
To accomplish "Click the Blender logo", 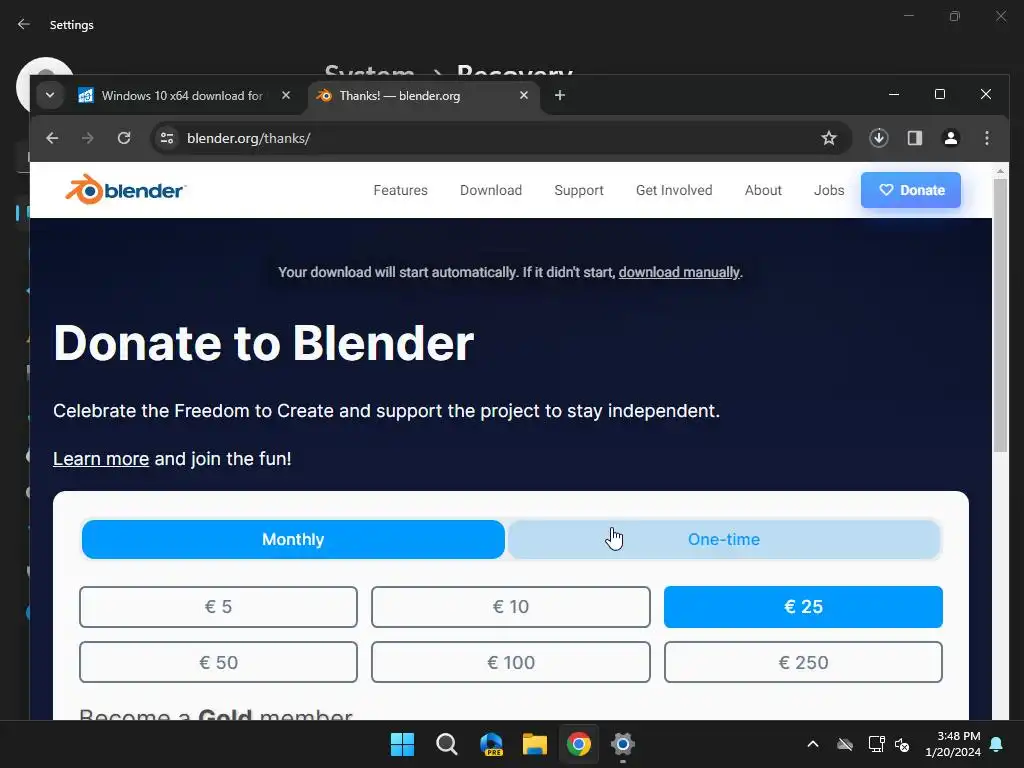I will (125, 190).
